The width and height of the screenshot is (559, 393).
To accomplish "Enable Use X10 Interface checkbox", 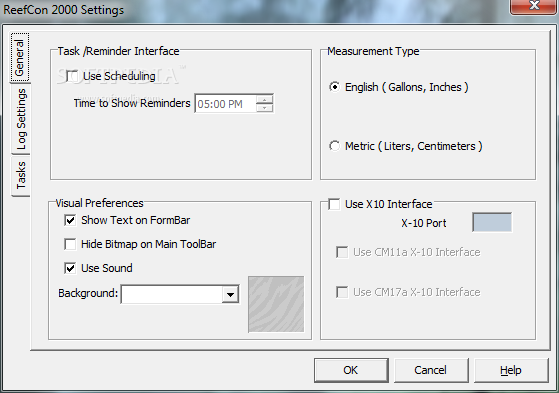I will [334, 204].
